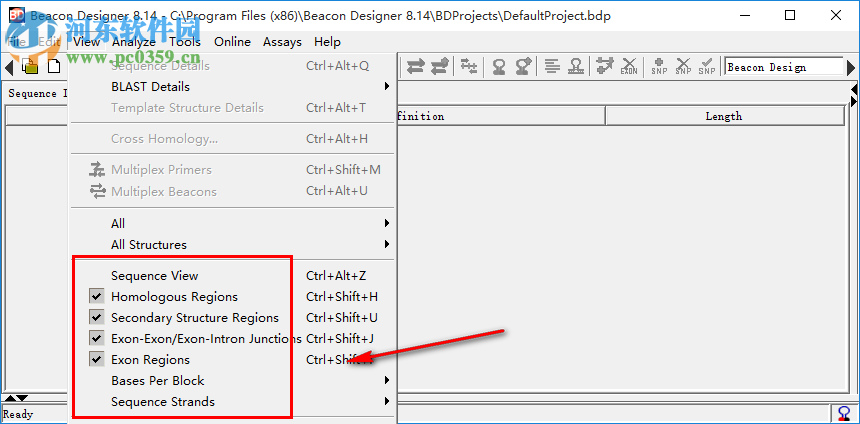Click the double-arrow icon with the raised arrowhead
The image size is (860, 424).
coord(439,67)
